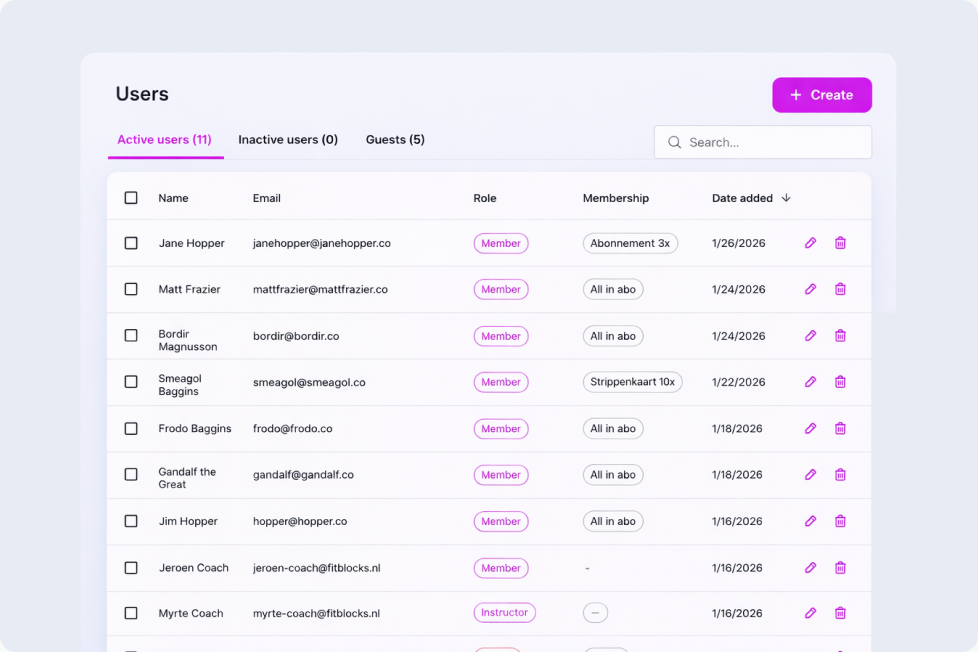This screenshot has height=652, width=978.
Task: Select gandalf@gandalf.co email cell
Action: point(303,475)
